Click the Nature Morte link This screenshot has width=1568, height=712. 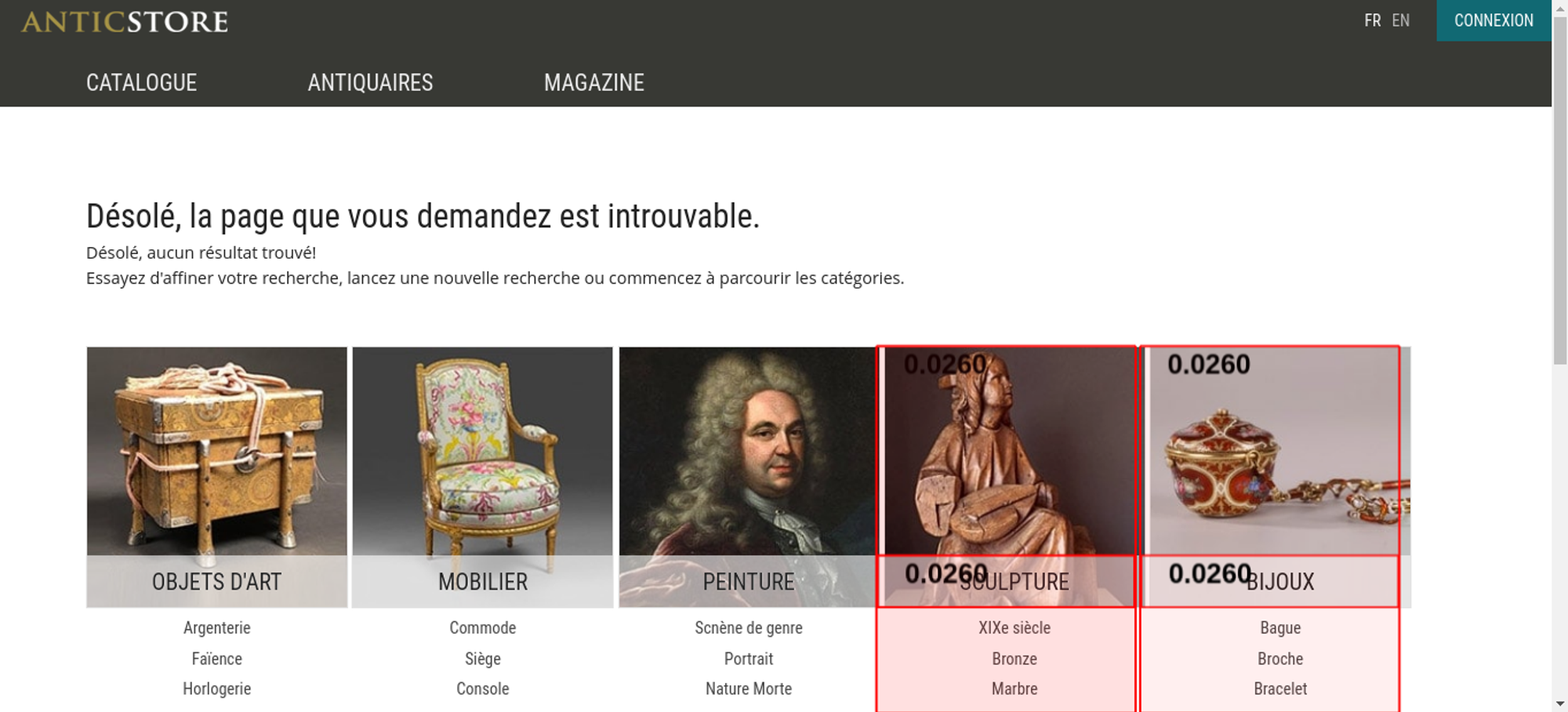(749, 688)
